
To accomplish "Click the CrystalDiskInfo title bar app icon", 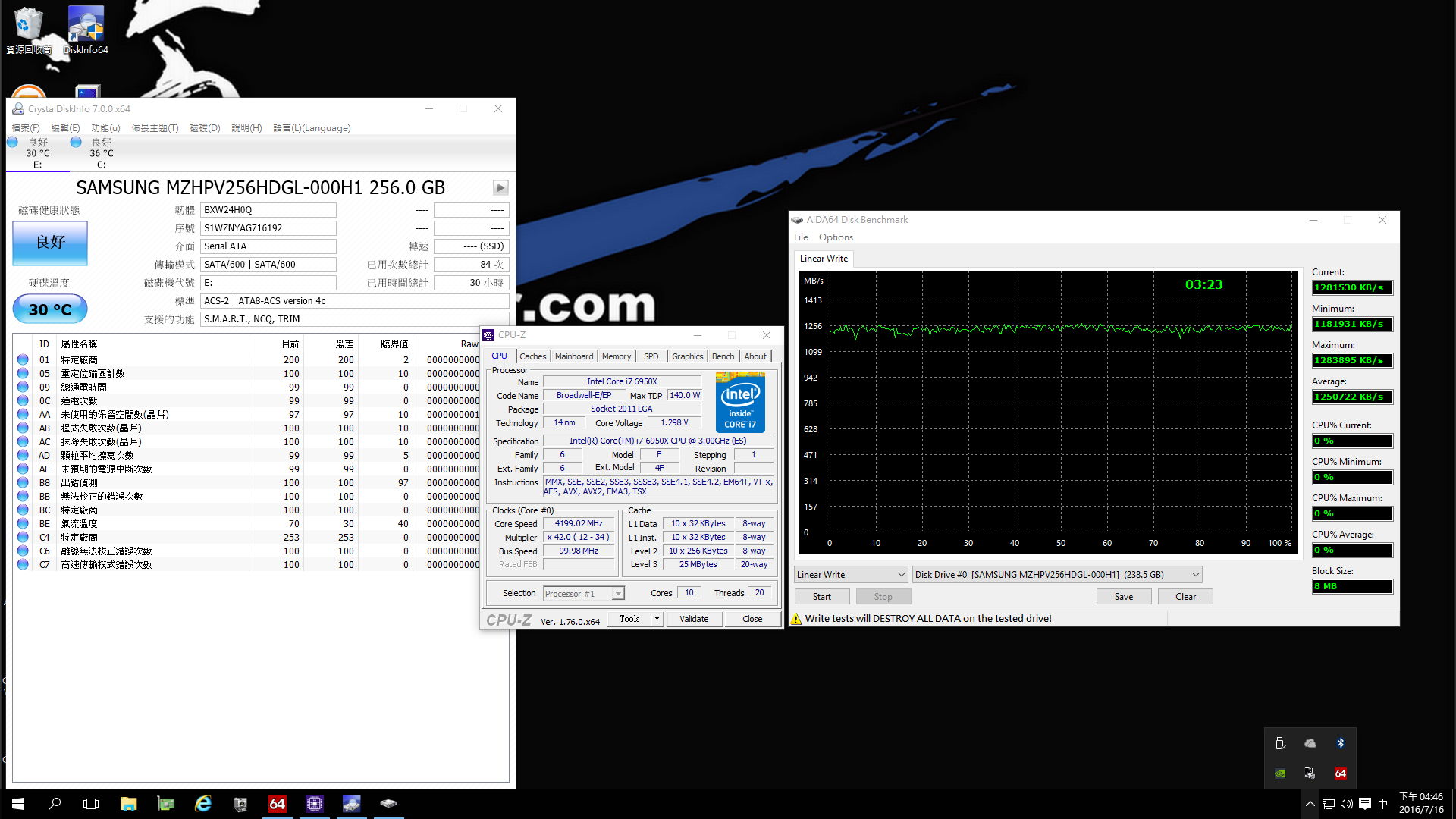I will pyautogui.click(x=18, y=108).
